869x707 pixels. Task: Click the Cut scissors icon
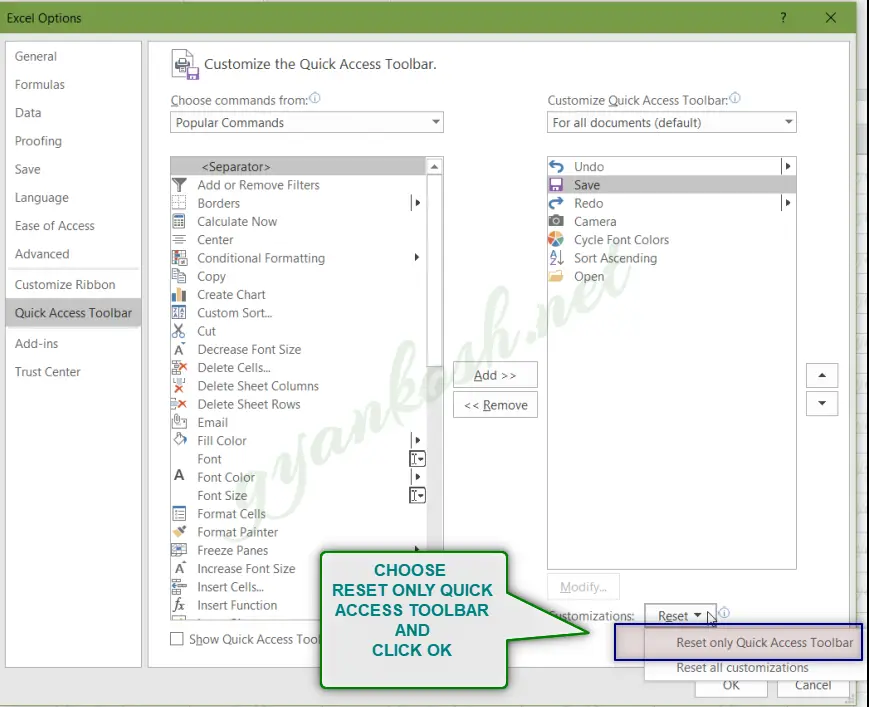point(179,331)
